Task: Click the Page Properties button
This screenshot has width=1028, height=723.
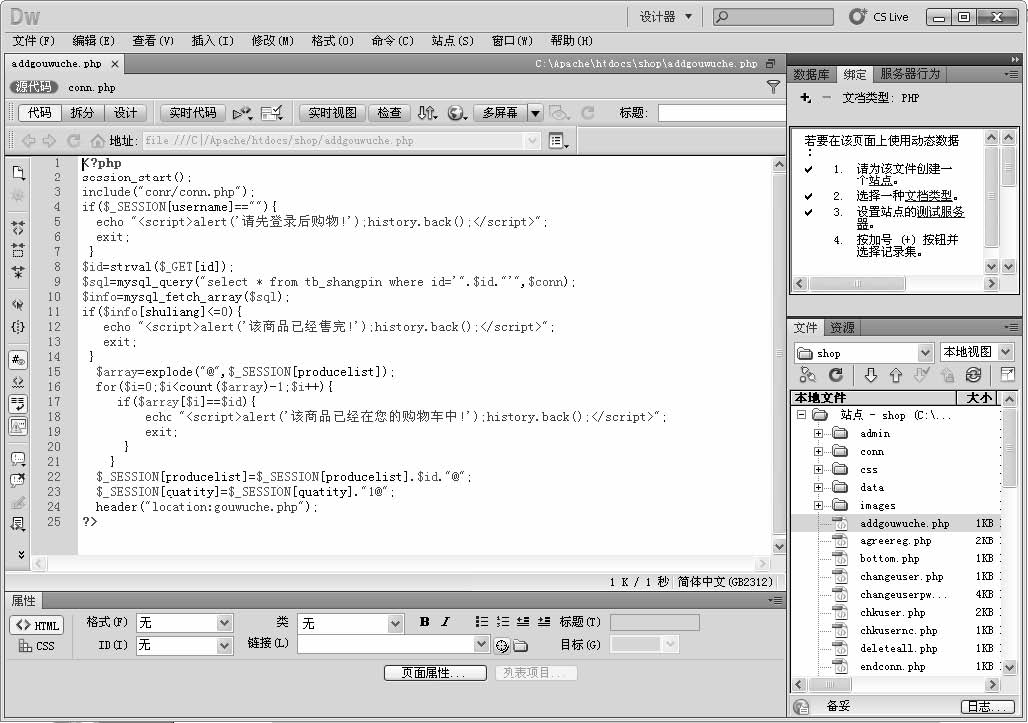Action: [x=435, y=673]
